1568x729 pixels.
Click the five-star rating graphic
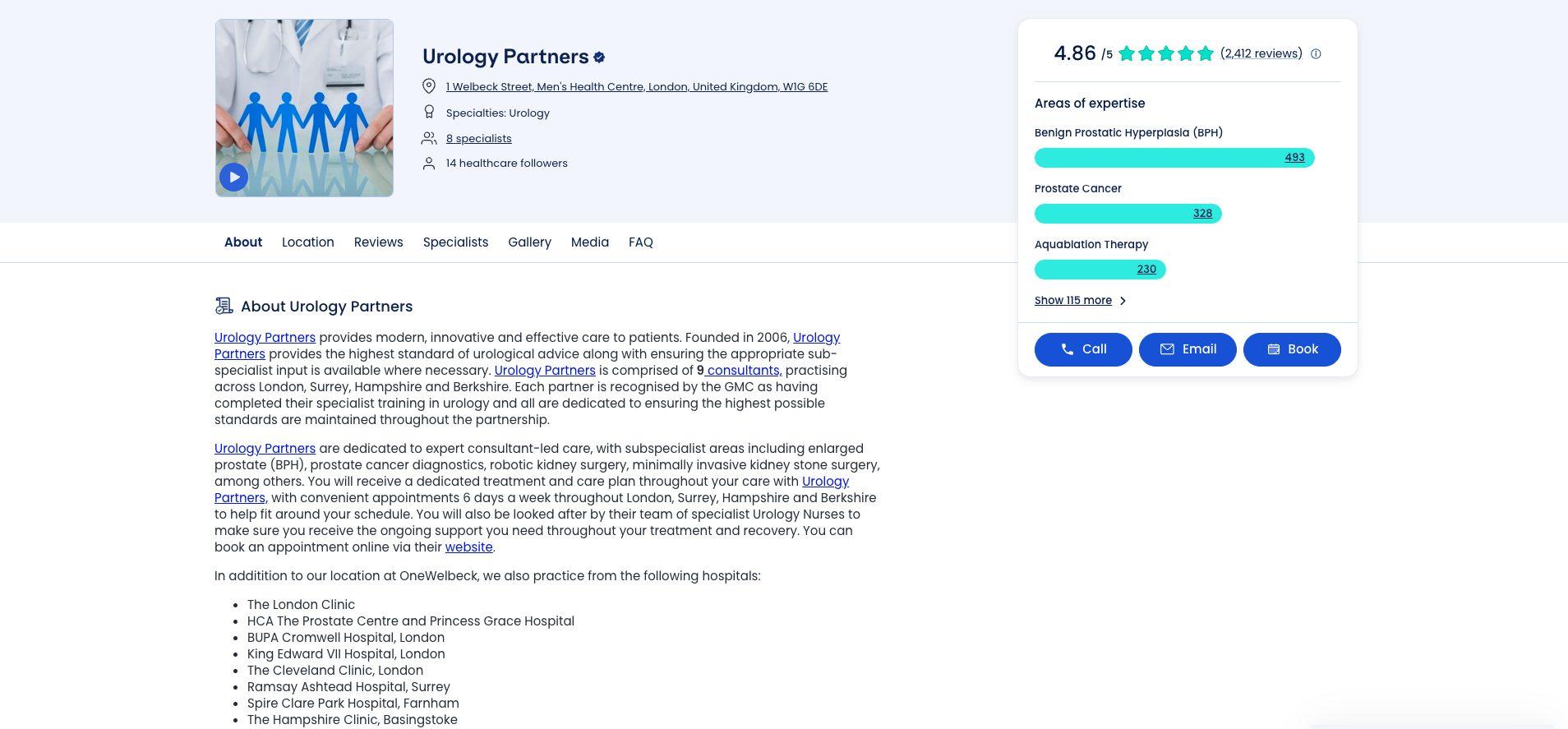[1166, 53]
